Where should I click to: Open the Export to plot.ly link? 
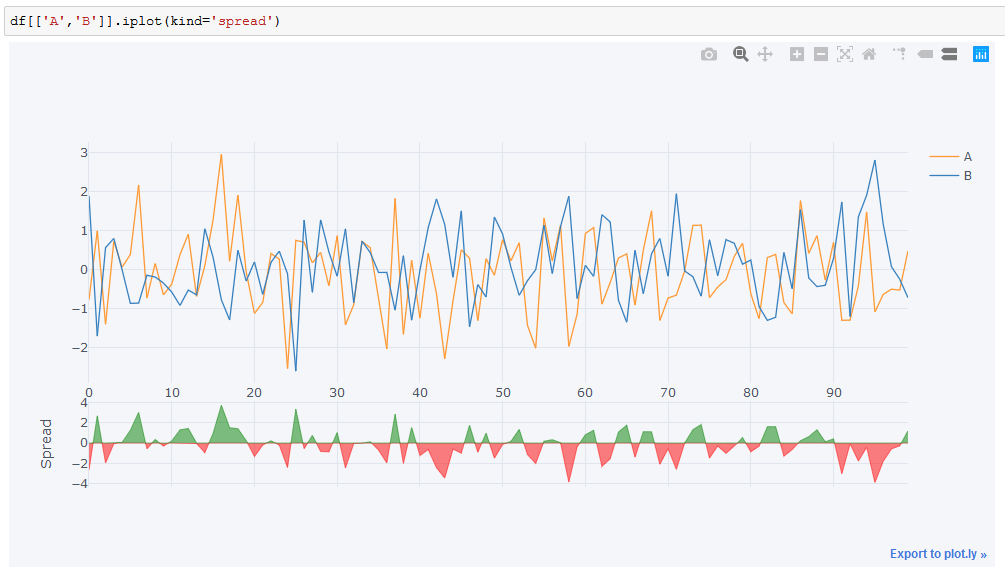(938, 554)
